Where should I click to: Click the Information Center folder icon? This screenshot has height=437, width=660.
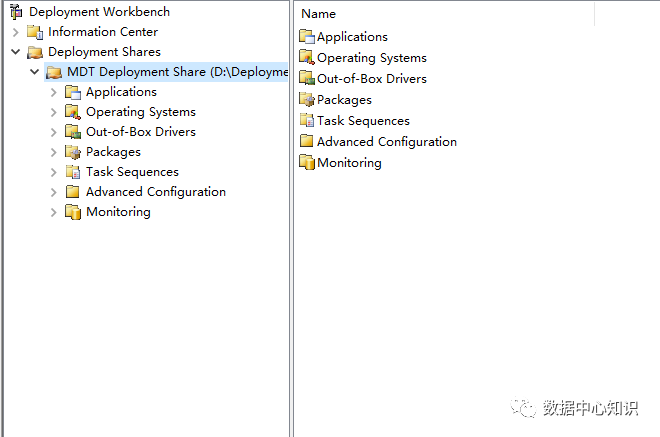35,32
